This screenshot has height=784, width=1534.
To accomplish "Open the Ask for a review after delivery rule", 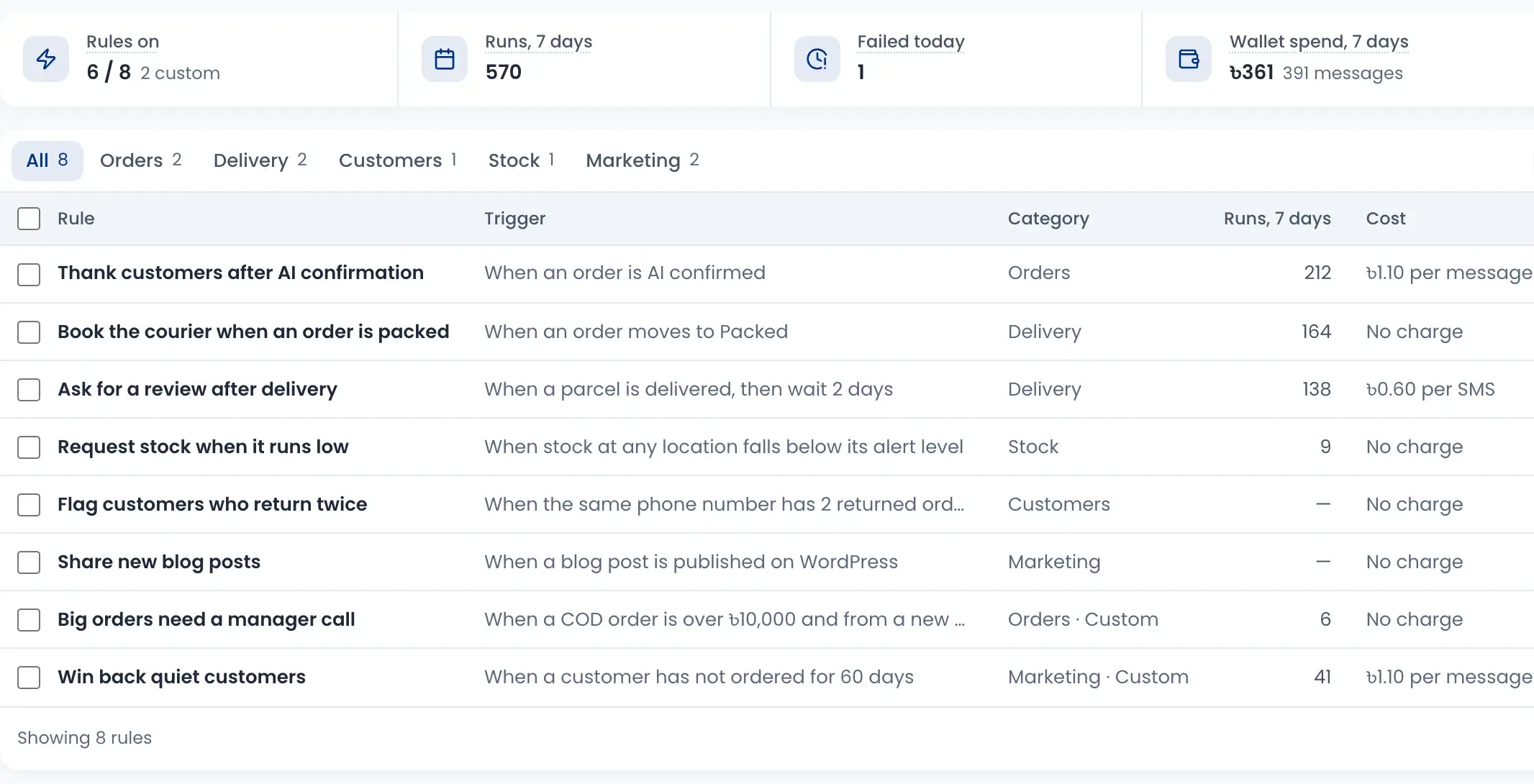I will [197, 389].
